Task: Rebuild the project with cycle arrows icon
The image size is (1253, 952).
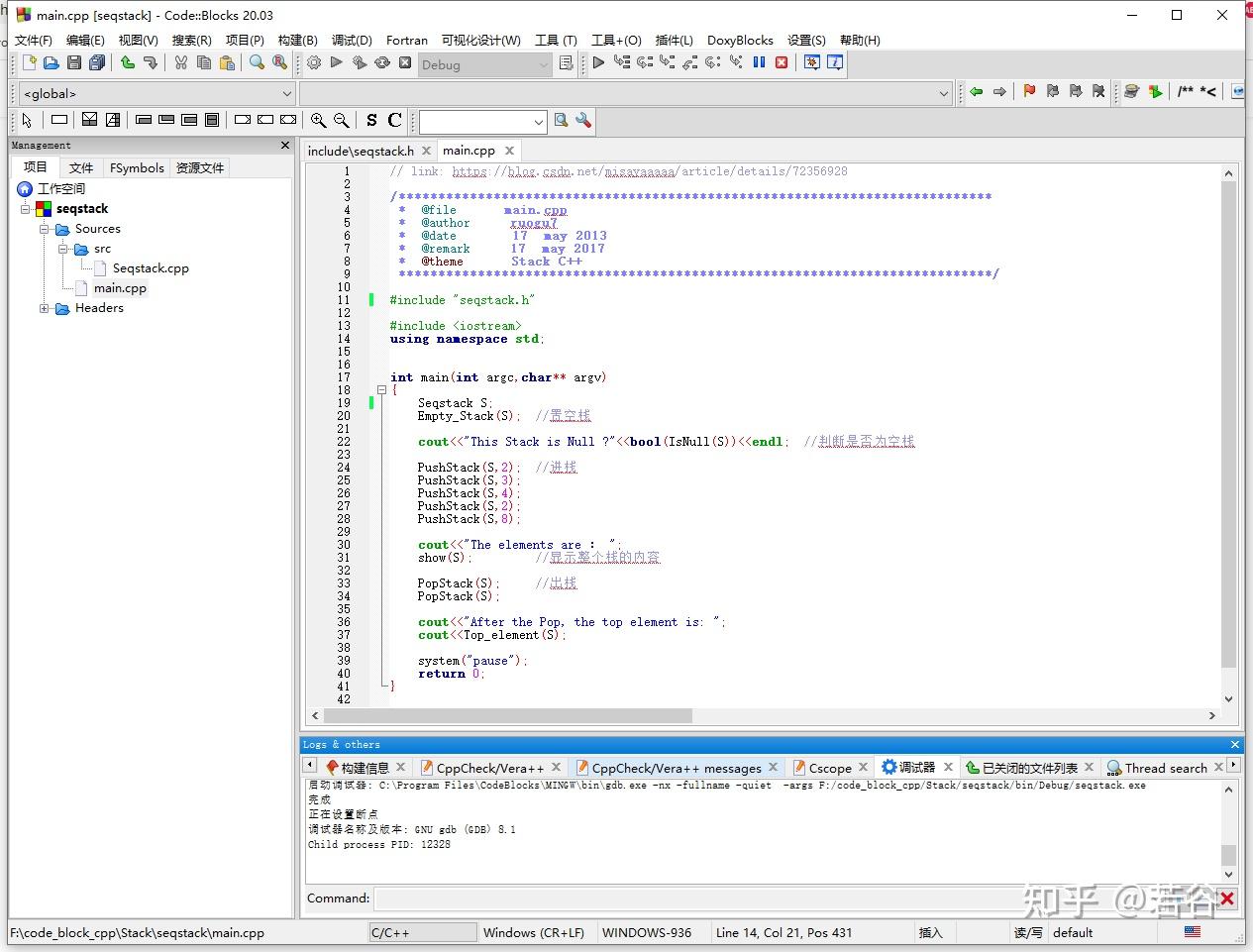Action: [x=382, y=63]
